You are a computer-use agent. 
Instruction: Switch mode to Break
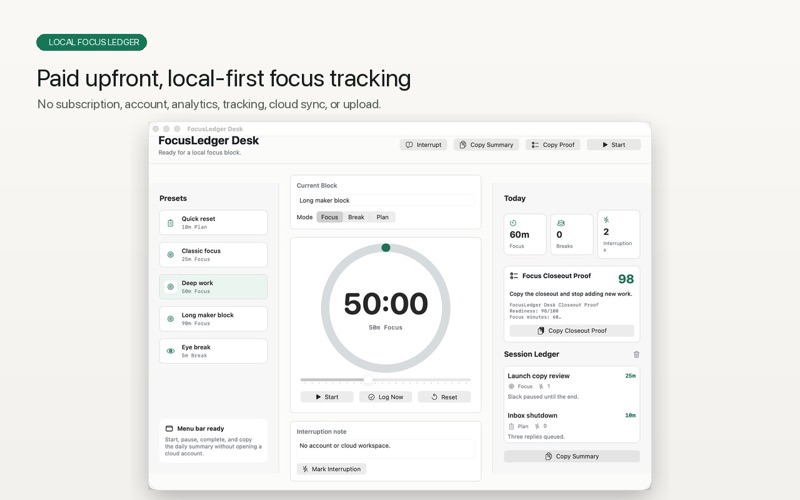(356, 217)
